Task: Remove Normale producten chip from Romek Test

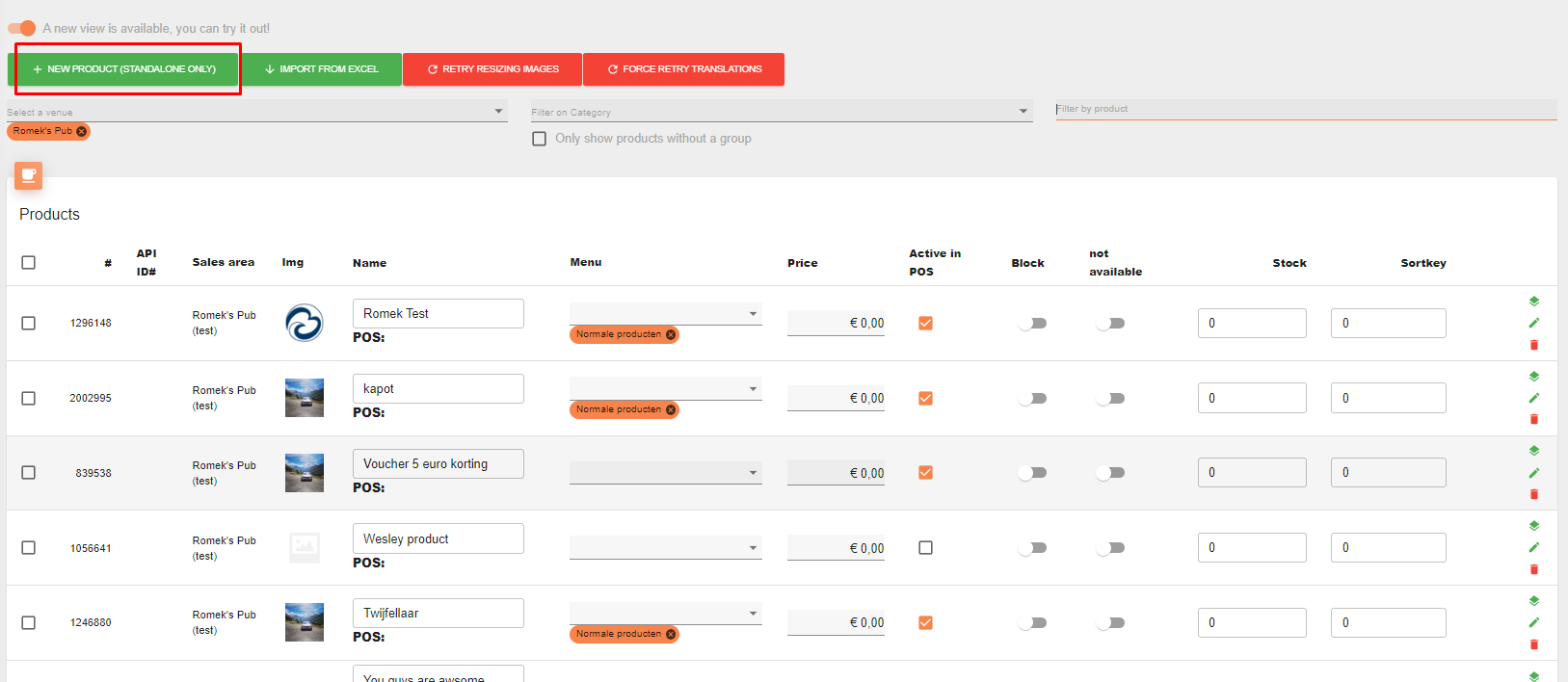Action: (671, 334)
